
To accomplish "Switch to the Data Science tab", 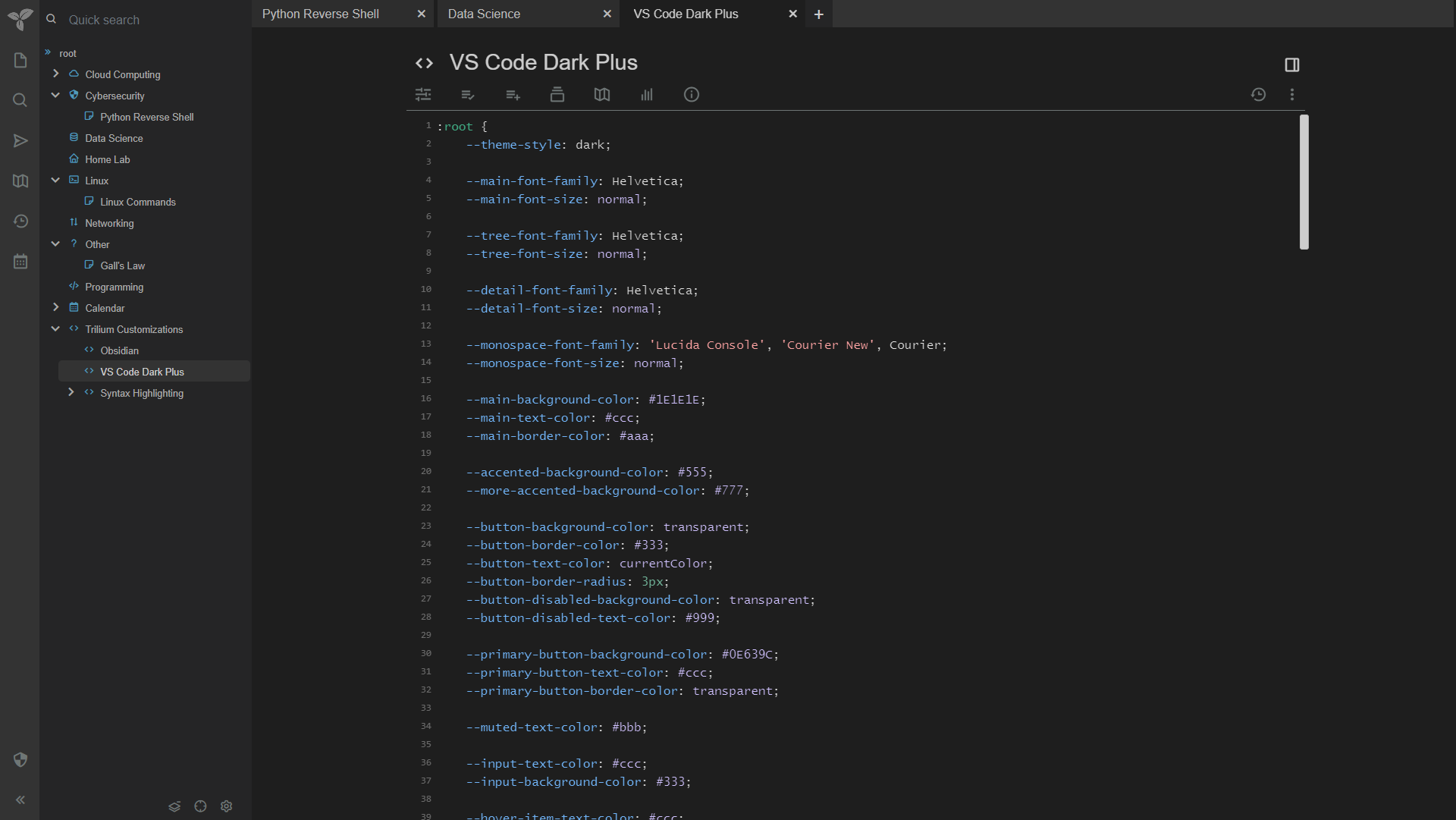I will point(484,14).
